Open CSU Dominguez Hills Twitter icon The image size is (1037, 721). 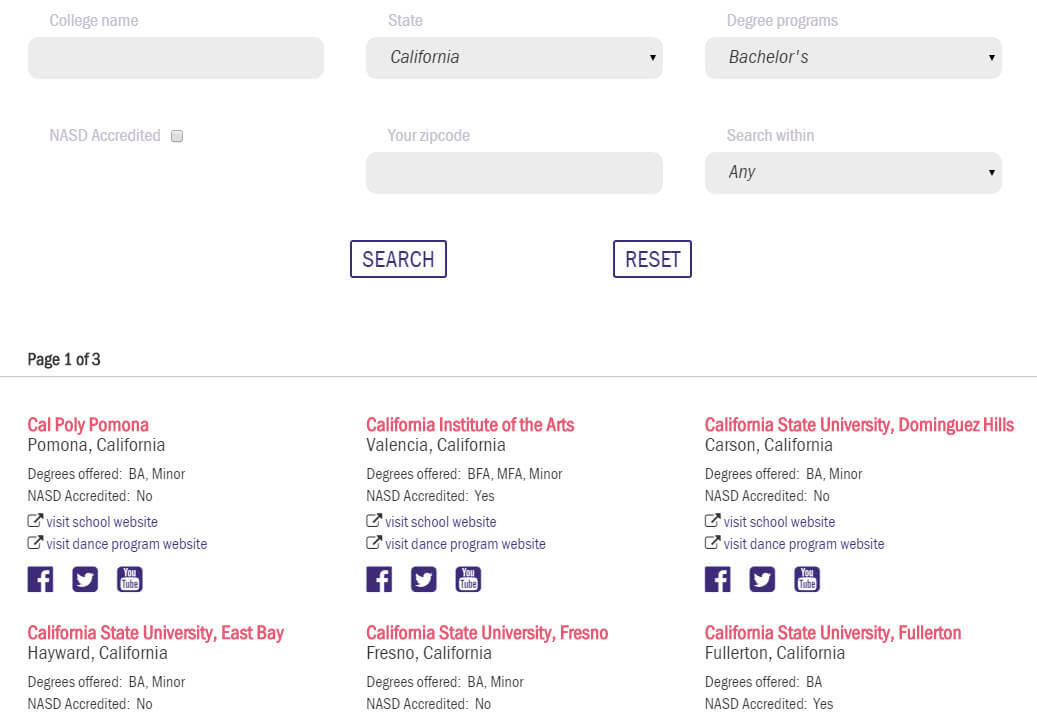[x=763, y=579]
